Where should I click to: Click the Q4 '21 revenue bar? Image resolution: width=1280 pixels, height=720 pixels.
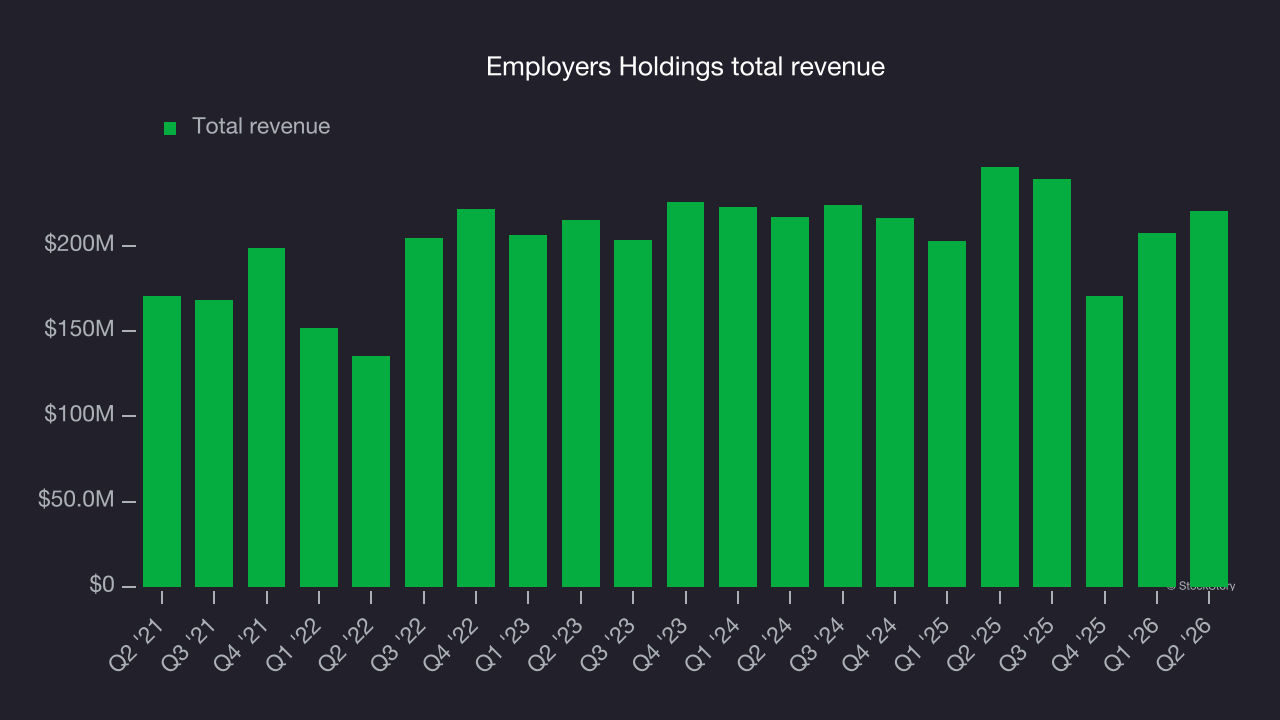coord(267,417)
